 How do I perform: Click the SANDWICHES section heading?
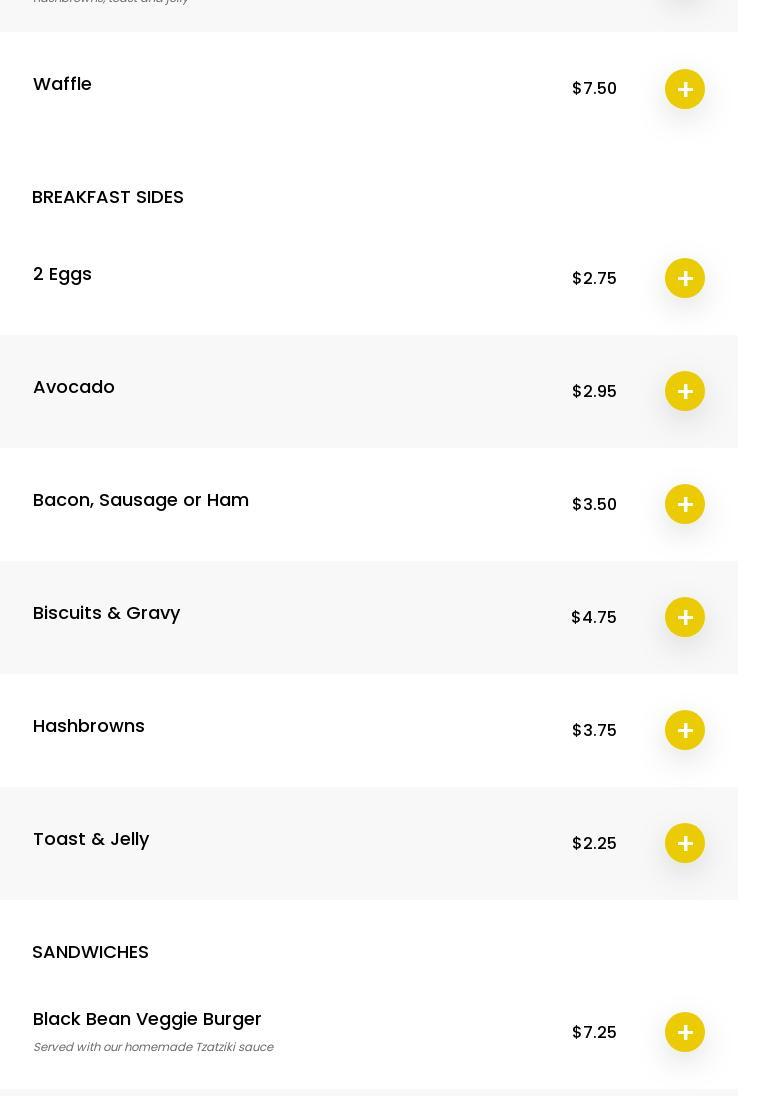tap(90, 952)
